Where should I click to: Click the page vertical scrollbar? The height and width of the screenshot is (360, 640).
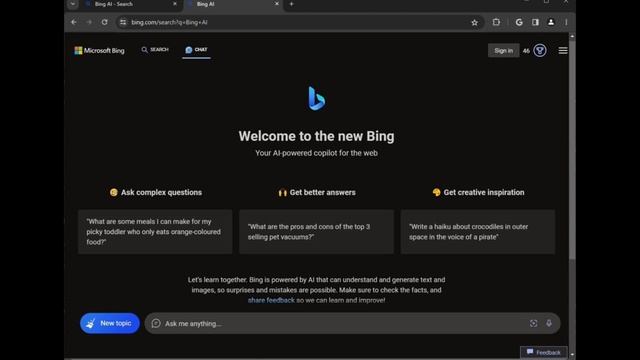coord(572,149)
